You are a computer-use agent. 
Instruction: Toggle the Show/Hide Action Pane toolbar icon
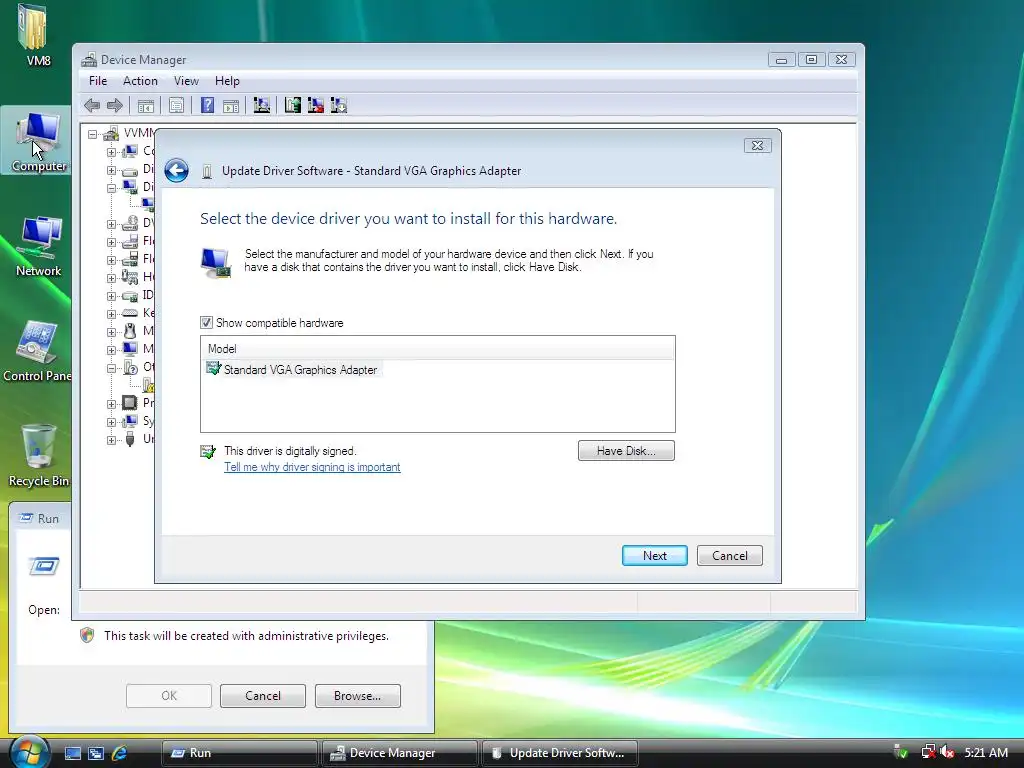pos(231,105)
